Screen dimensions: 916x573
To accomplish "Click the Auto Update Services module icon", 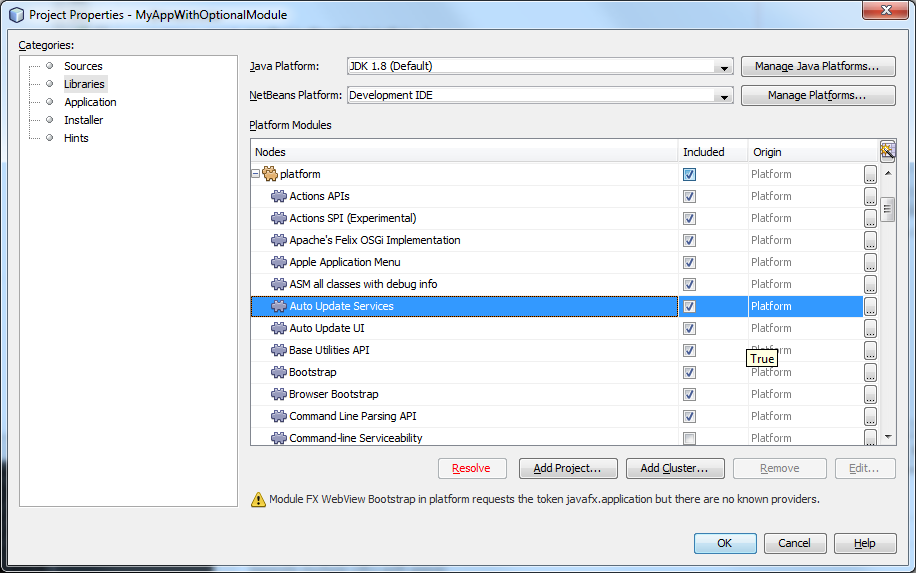I will tap(279, 306).
